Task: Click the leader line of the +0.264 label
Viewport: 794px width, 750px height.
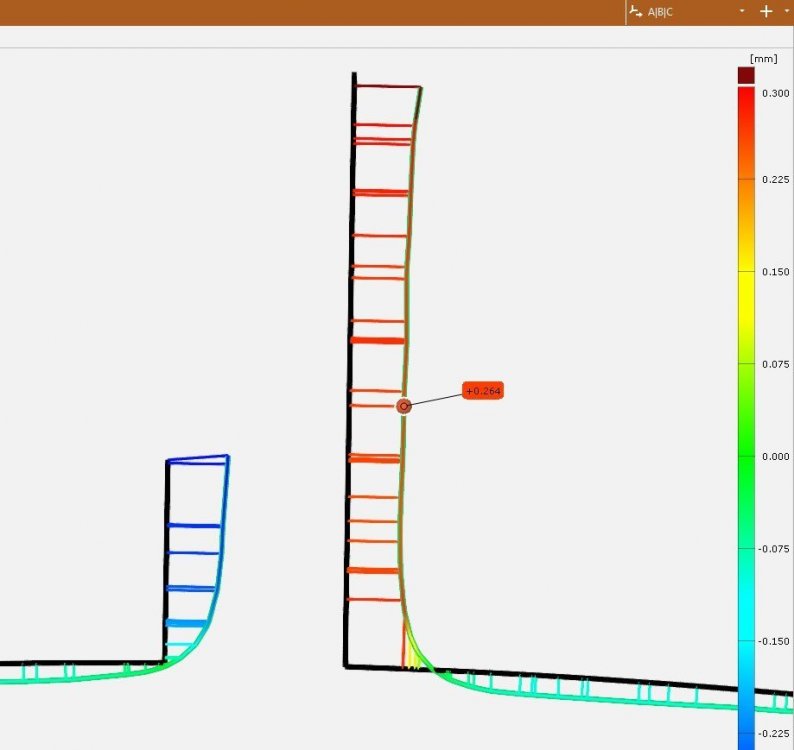Action: click(x=435, y=399)
